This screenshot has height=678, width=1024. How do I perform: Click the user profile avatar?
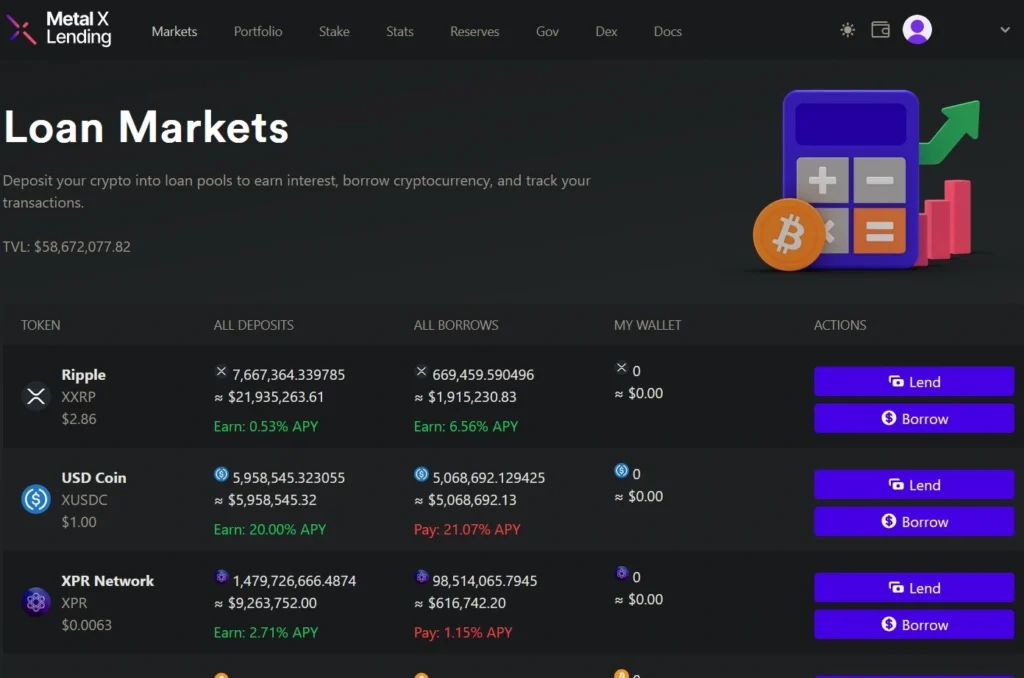917,30
